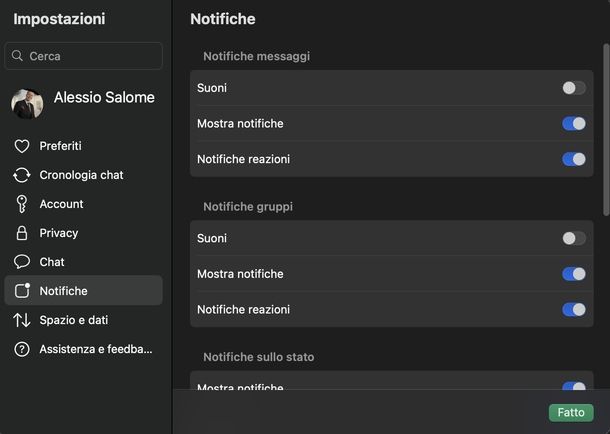Click the up-down arrows icon for Spazio e dati

(22, 320)
